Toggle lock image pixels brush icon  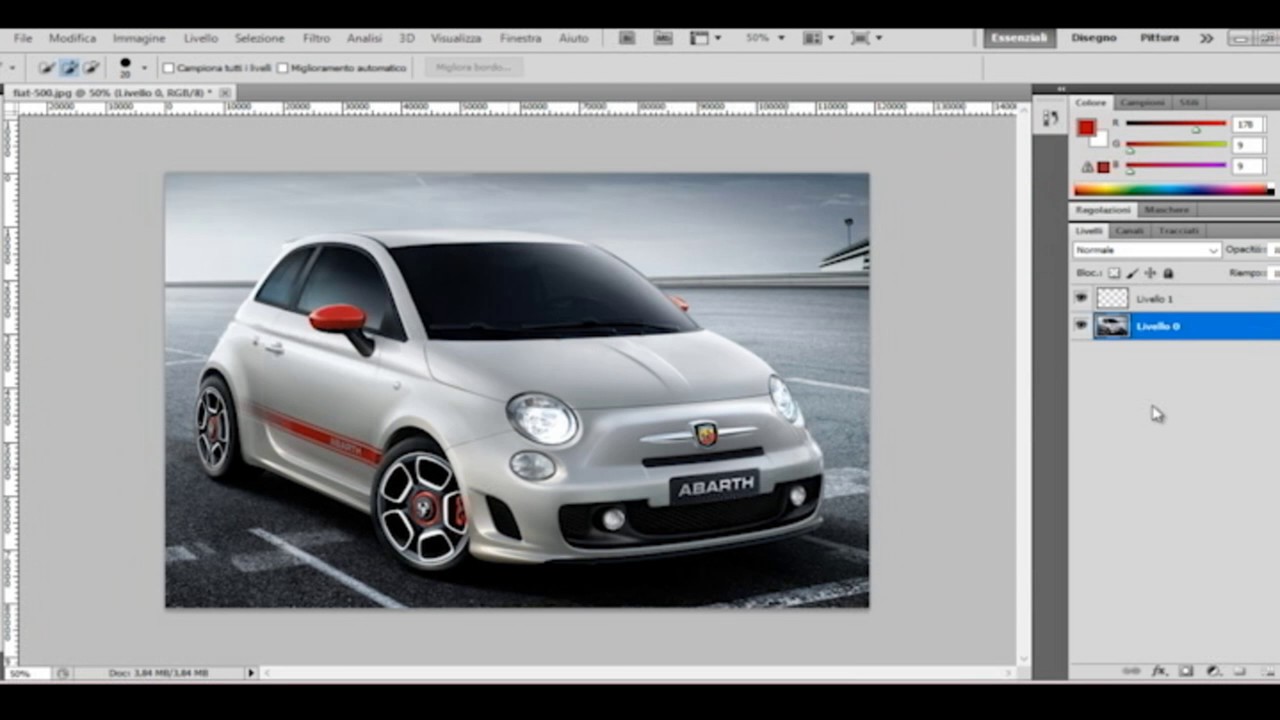pos(1132,273)
